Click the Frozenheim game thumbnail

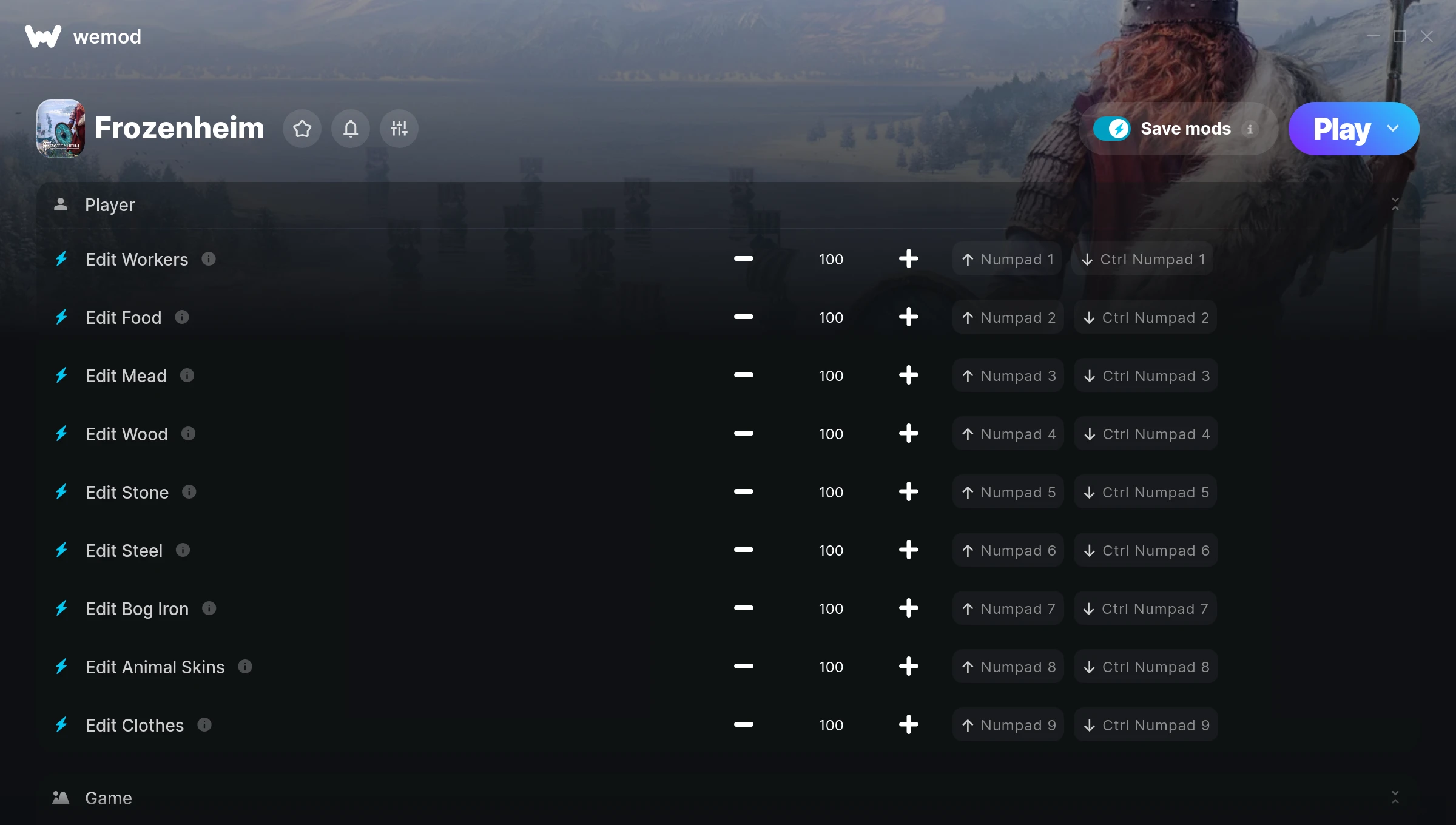61,129
